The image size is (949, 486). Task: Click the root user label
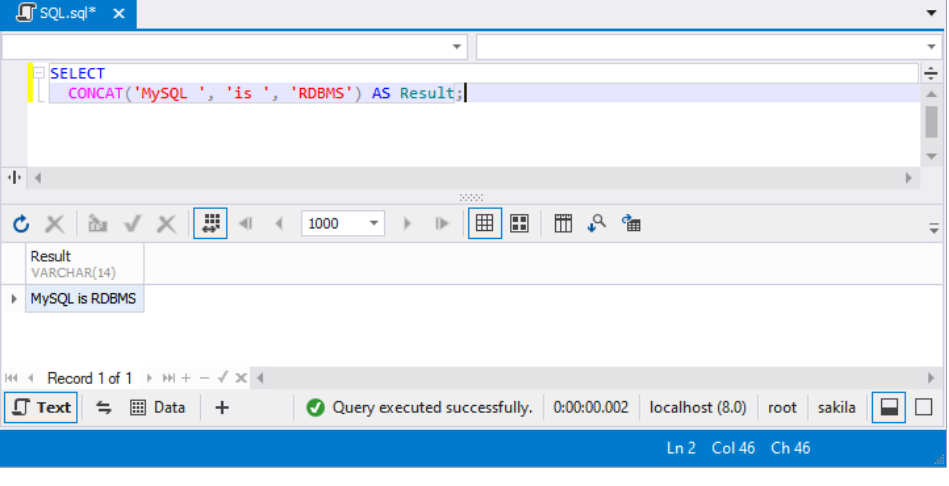783,407
